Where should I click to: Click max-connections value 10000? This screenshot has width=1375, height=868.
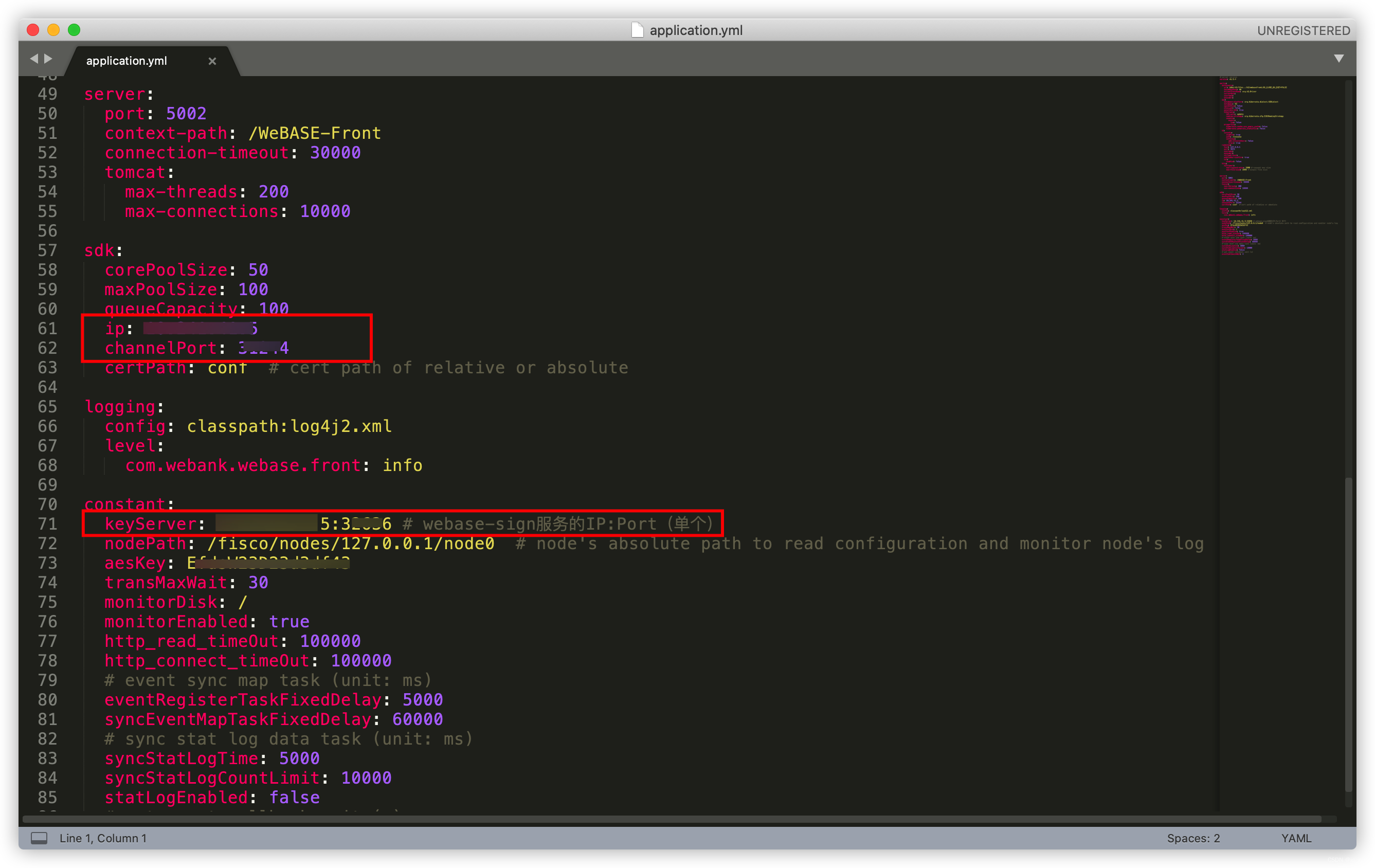click(325, 211)
